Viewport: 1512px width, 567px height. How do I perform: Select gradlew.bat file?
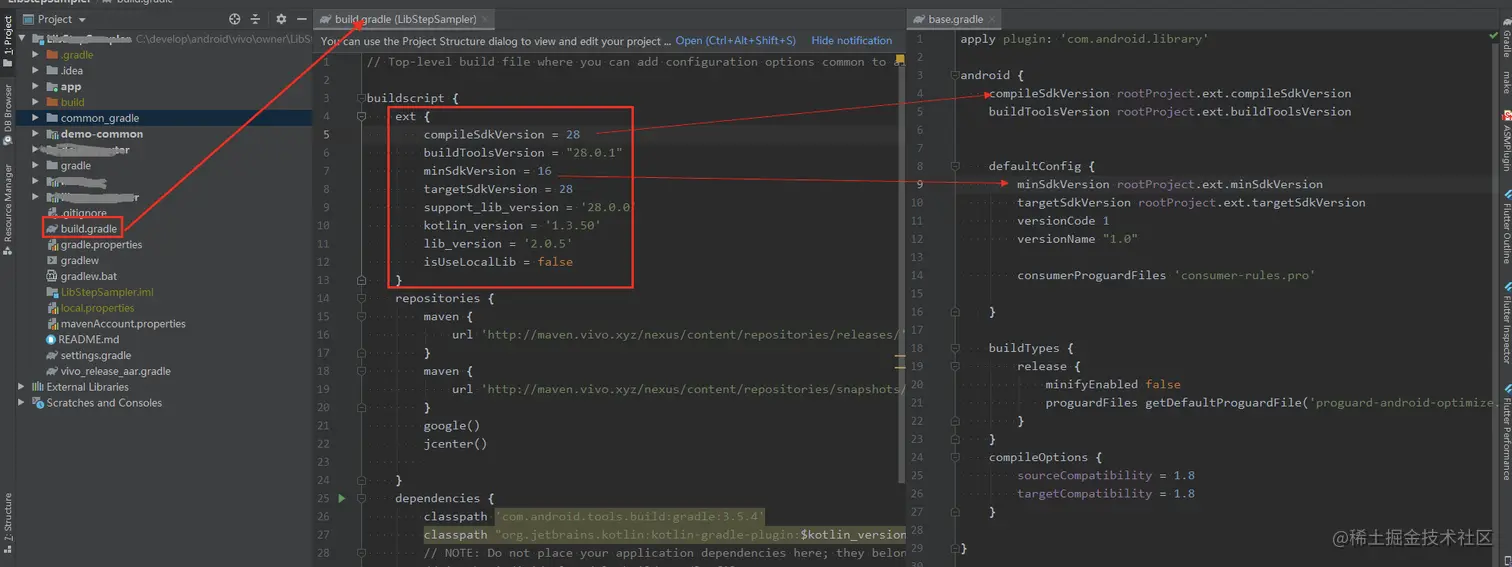click(x=81, y=276)
